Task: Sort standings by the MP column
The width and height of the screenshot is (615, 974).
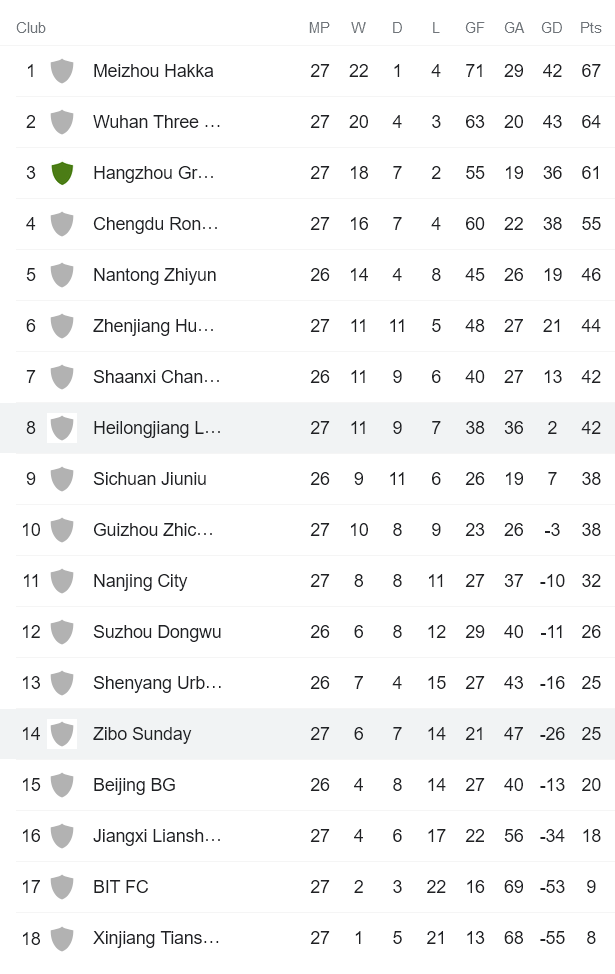Action: pos(319,28)
